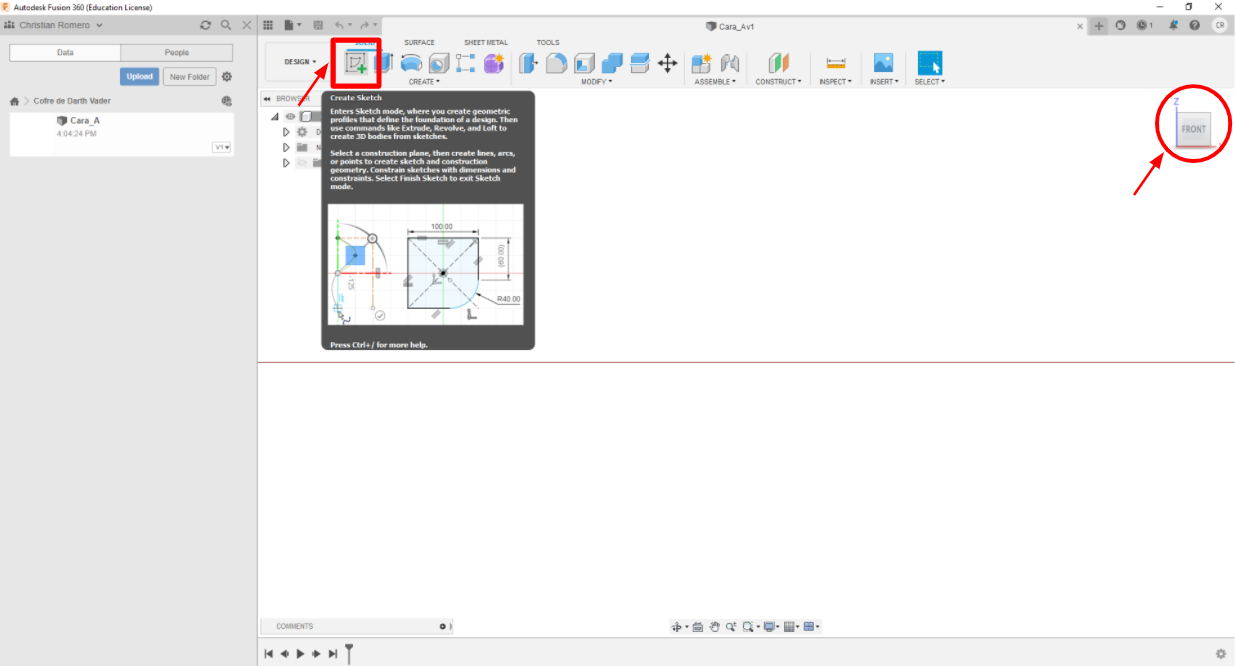1235x666 pixels.
Task: Refresh the data panel
Action: coord(206,25)
